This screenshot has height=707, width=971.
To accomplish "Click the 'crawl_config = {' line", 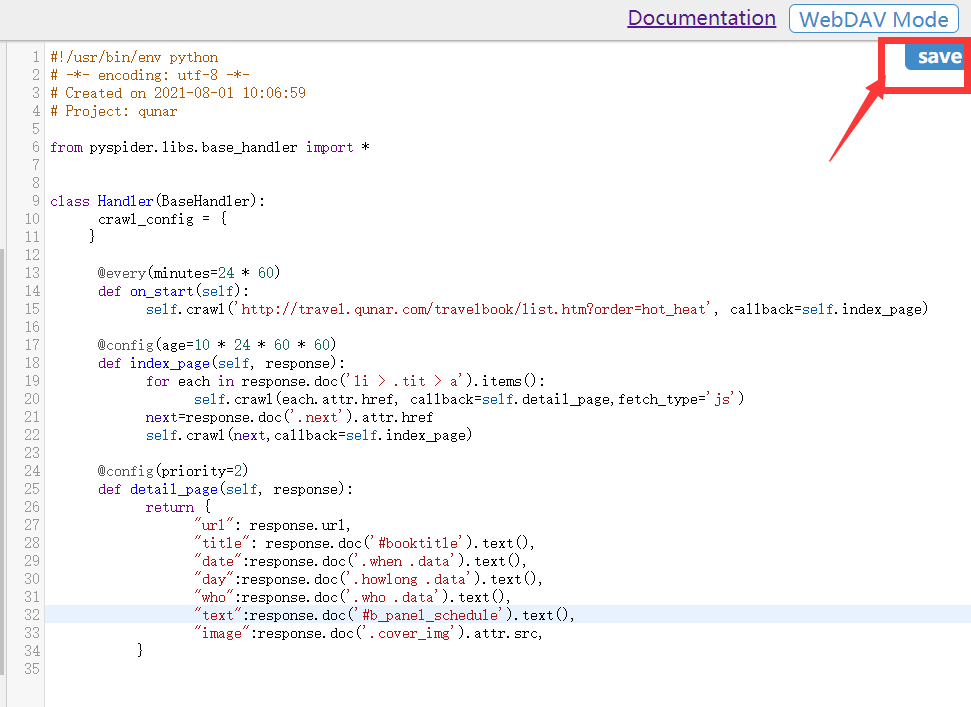I will pos(163,219).
